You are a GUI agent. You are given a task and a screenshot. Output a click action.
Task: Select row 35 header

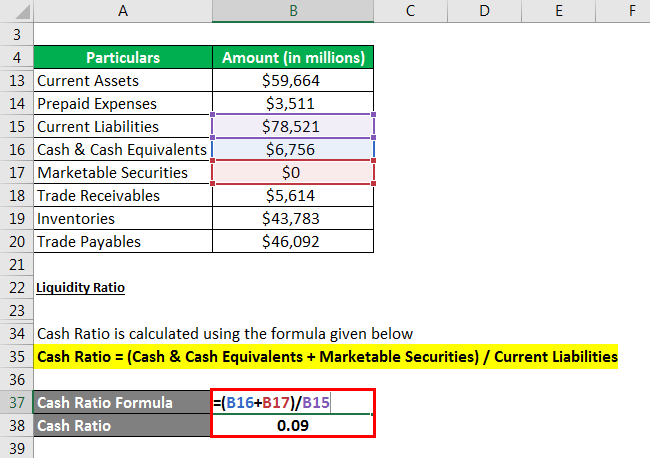[17, 356]
